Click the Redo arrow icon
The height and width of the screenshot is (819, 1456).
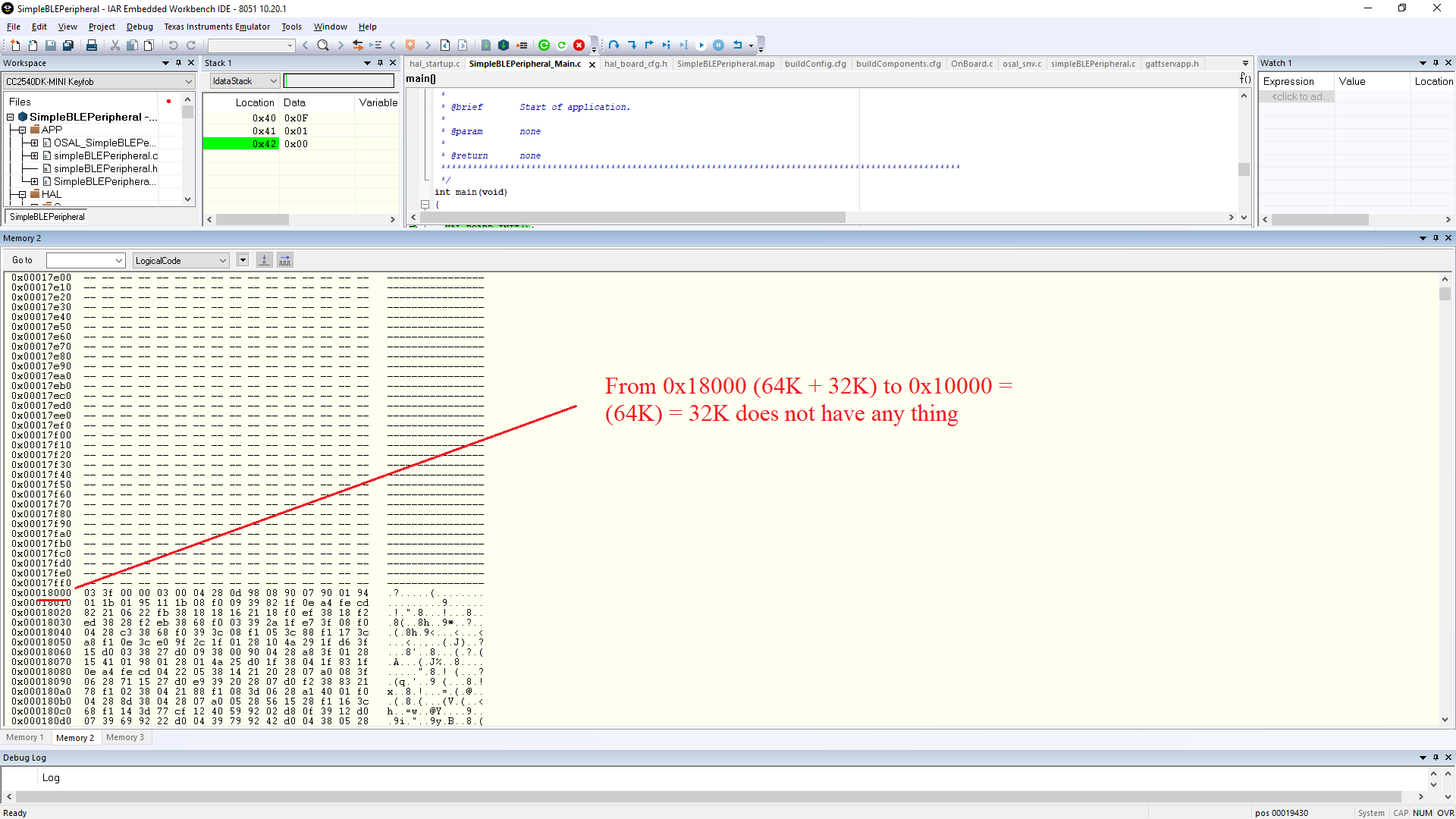(191, 45)
